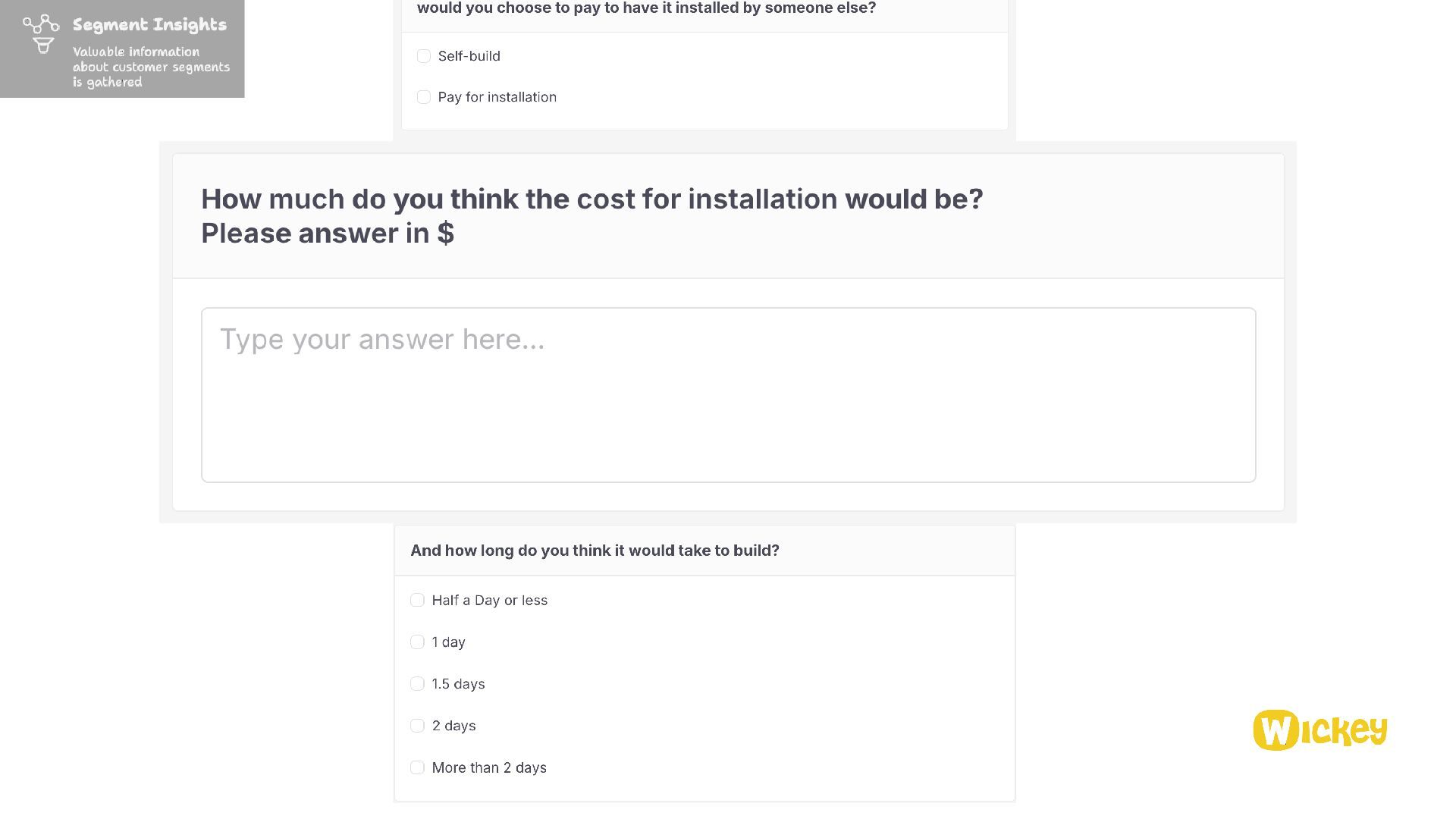The image size is (1456, 819).
Task: Click the 'Half a Day or less' label text
Action: coord(489,601)
